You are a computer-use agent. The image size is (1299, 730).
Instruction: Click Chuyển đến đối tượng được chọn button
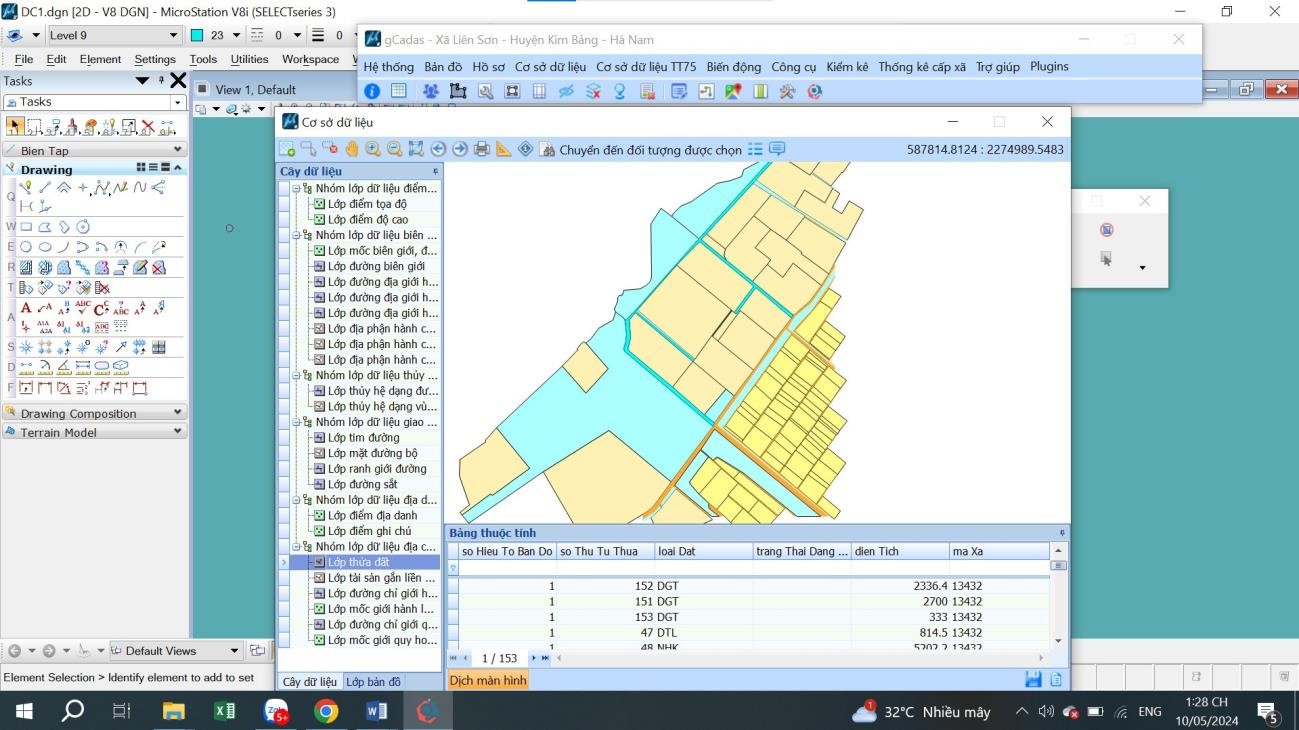click(x=641, y=150)
